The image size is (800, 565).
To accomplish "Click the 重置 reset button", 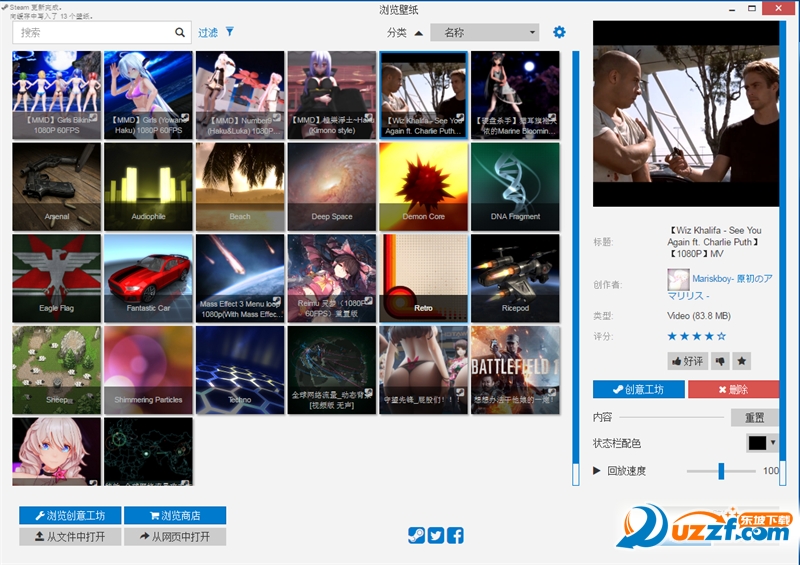I will tap(754, 418).
